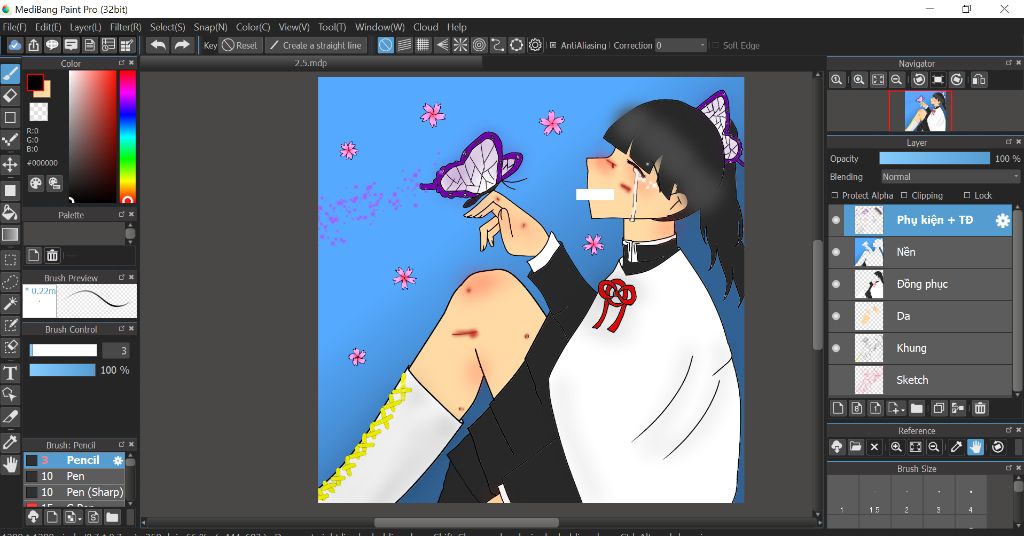Click the Undo arrow

157,45
